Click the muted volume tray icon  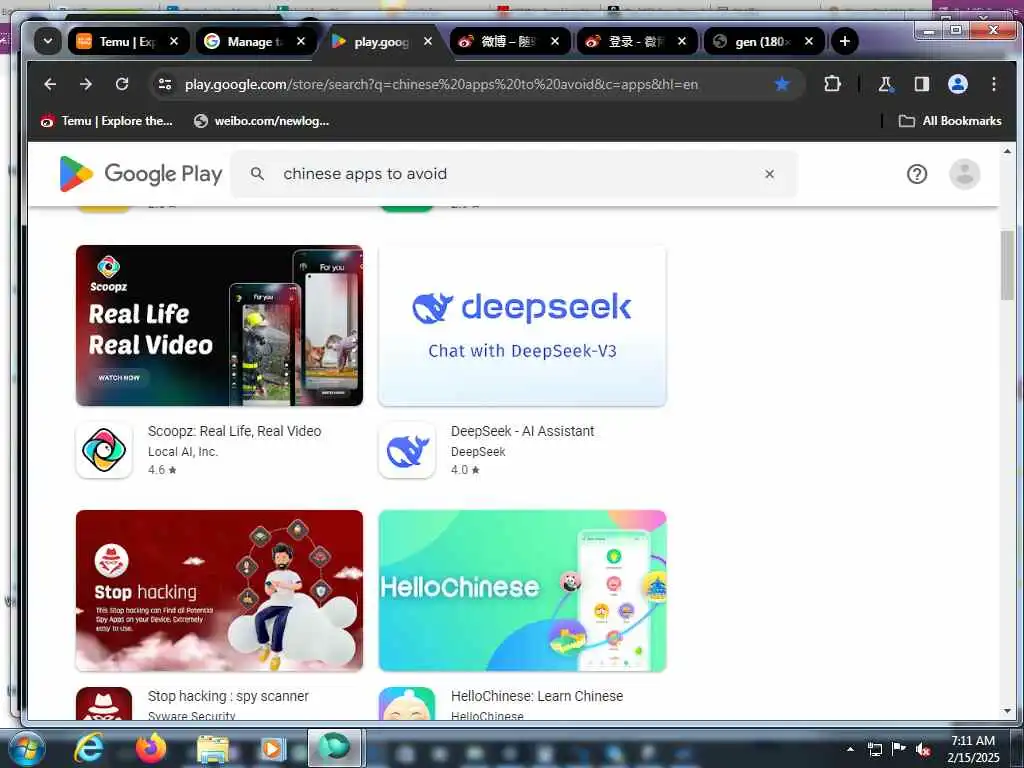point(923,749)
